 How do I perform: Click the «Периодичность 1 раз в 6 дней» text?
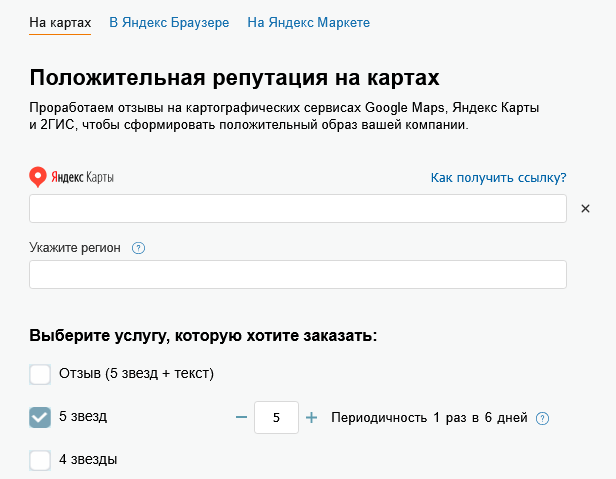point(429,417)
